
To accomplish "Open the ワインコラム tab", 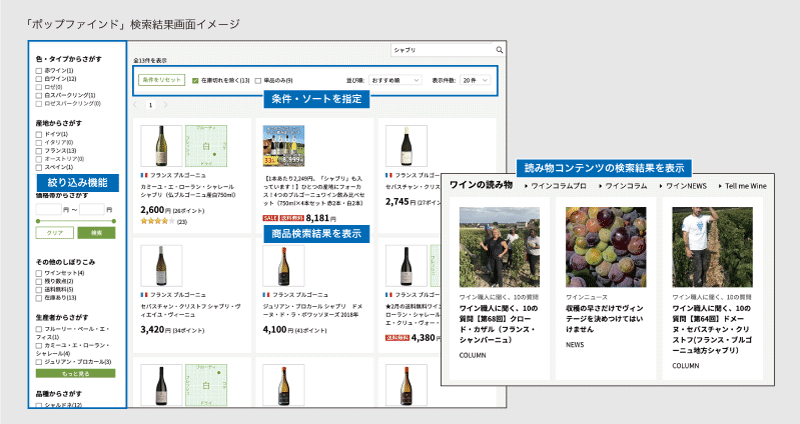I will 626,186.
